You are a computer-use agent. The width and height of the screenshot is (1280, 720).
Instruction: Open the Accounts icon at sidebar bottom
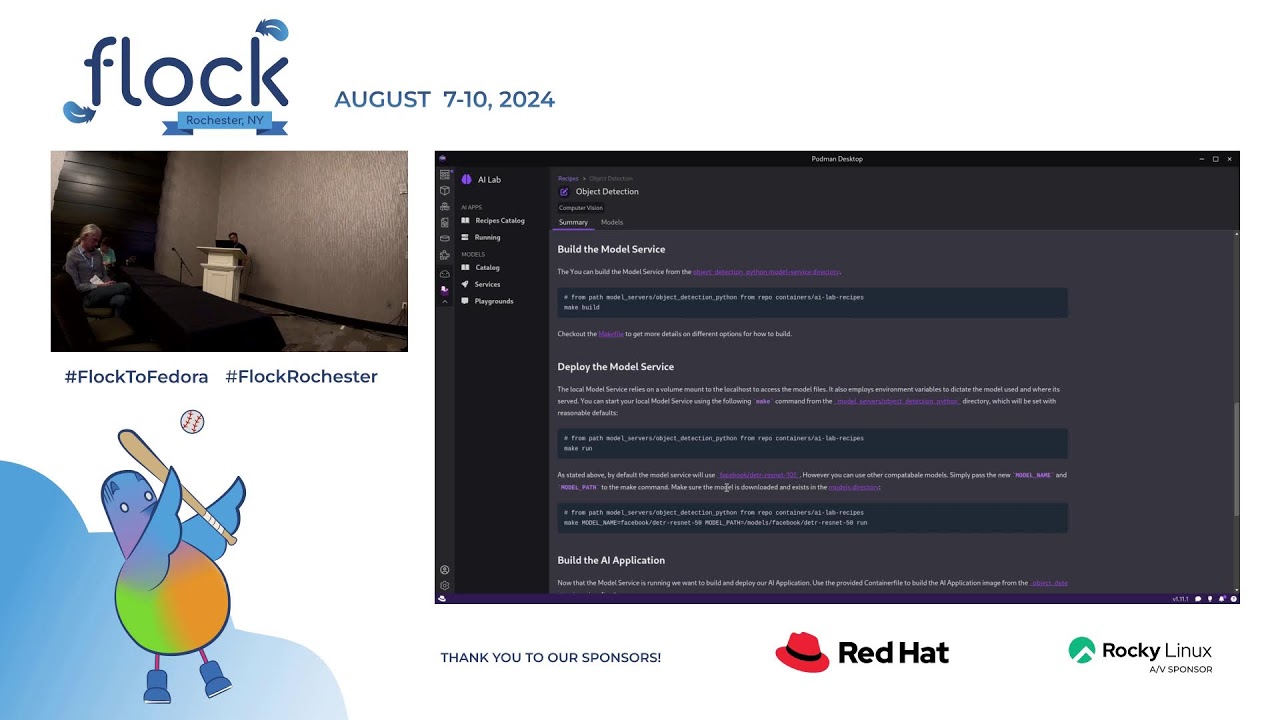pyautogui.click(x=445, y=570)
